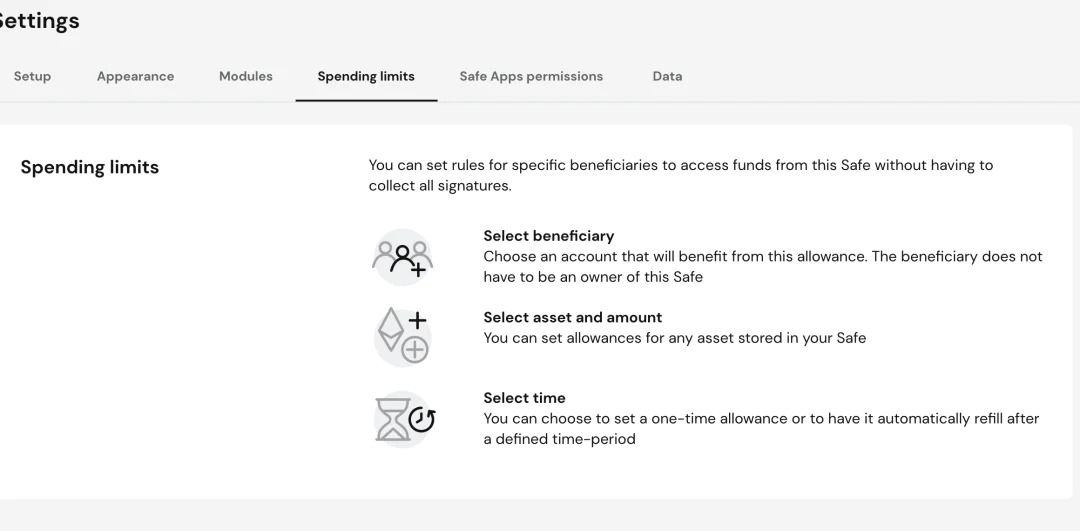The height and width of the screenshot is (531, 1080).
Task: Click the circled plus in asset icon
Action: pyautogui.click(x=415, y=350)
